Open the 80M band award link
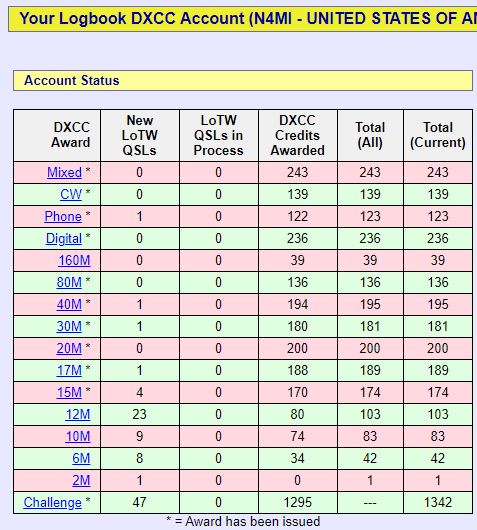 [x=69, y=283]
